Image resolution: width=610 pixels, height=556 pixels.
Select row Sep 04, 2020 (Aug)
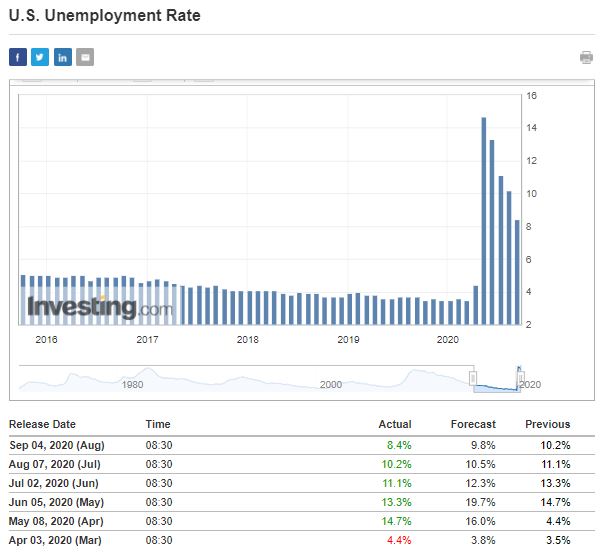(302, 445)
